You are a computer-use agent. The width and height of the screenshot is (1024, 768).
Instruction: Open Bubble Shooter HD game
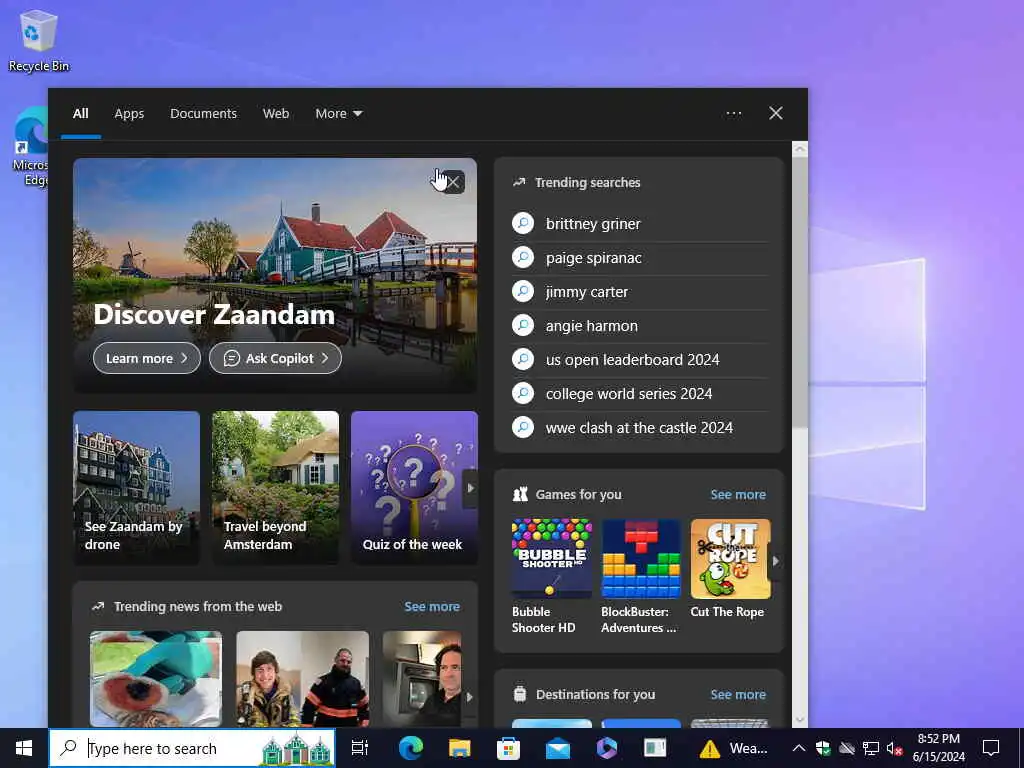[552, 576]
